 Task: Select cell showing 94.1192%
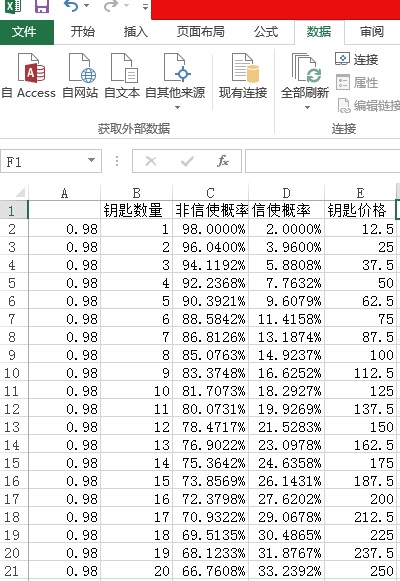(210, 265)
